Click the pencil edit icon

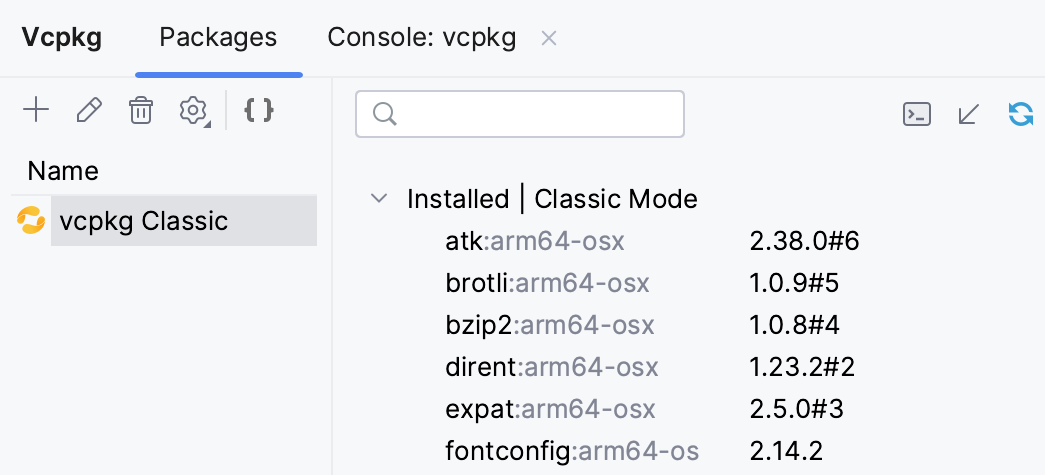(89, 110)
